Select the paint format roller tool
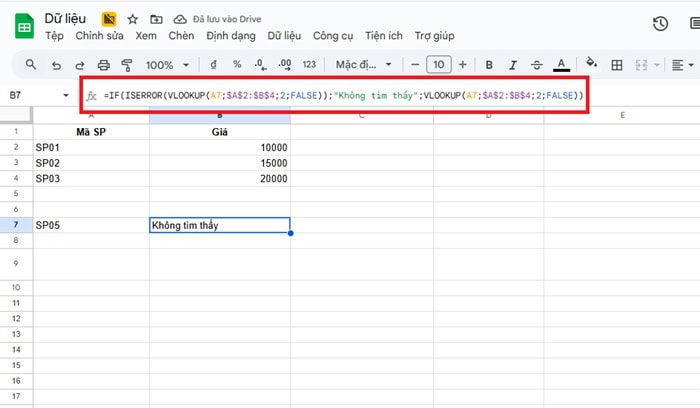 coord(127,65)
